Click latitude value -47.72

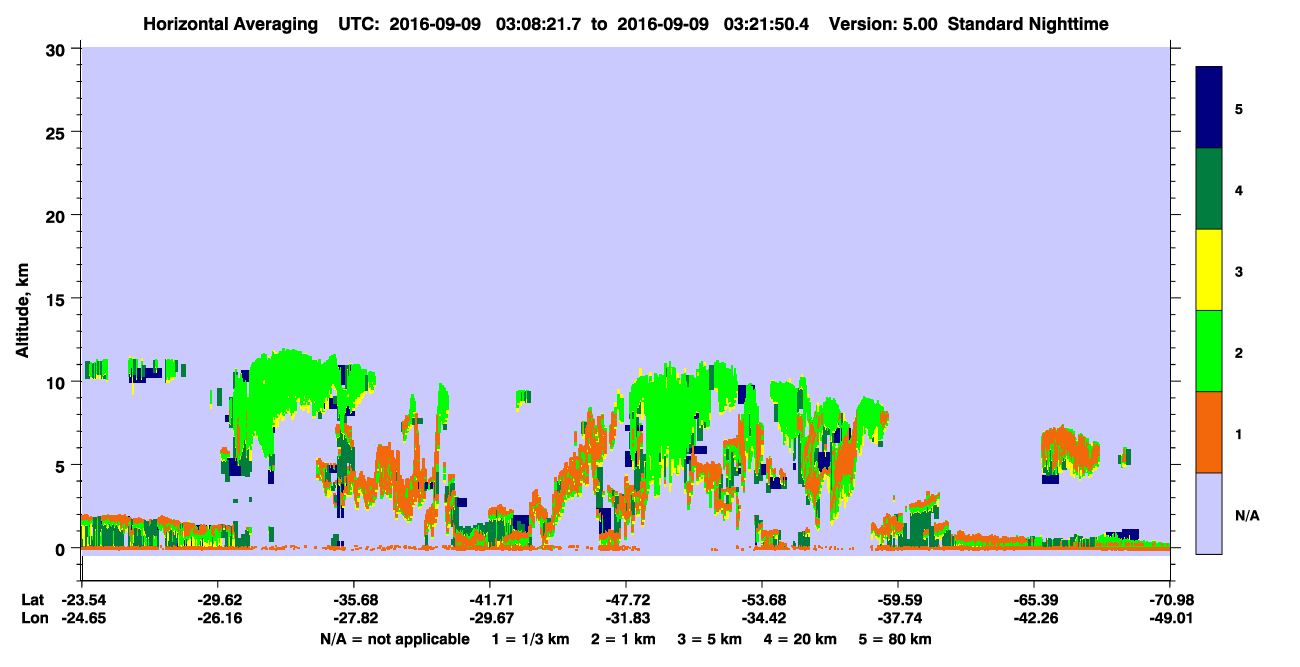(626, 600)
